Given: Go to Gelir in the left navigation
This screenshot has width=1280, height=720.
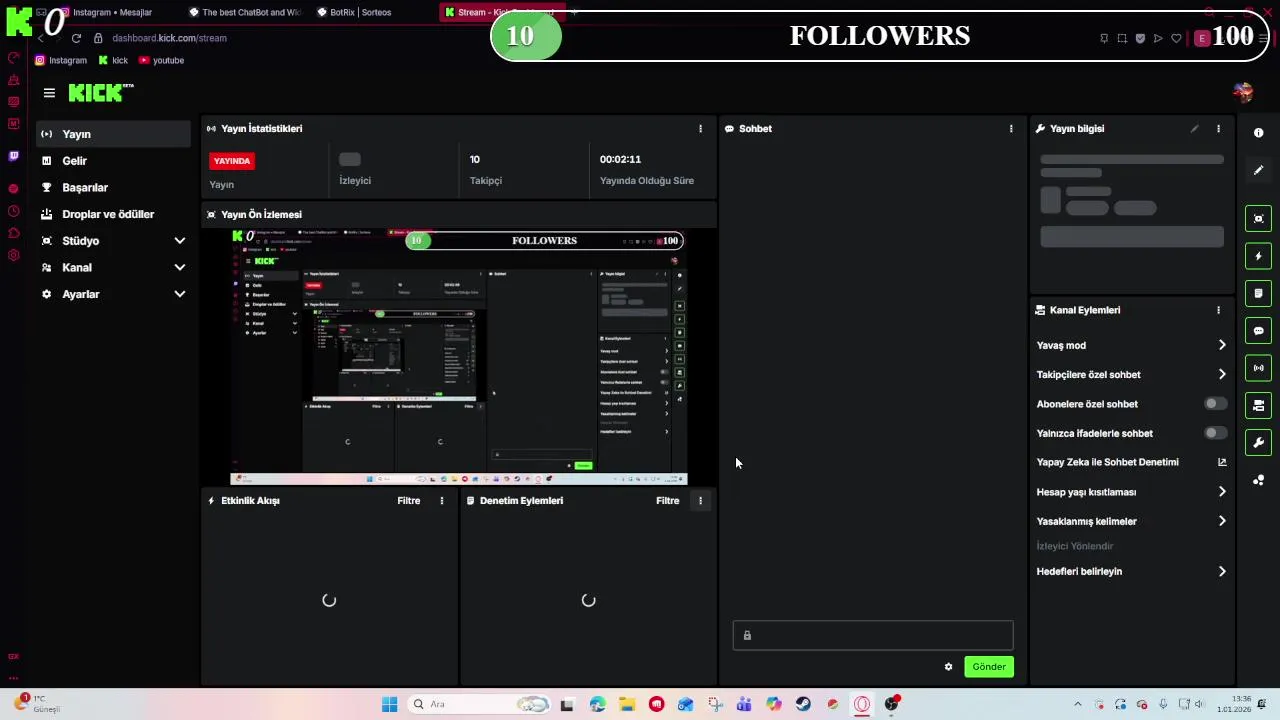Looking at the screenshot, I should [x=113, y=161].
